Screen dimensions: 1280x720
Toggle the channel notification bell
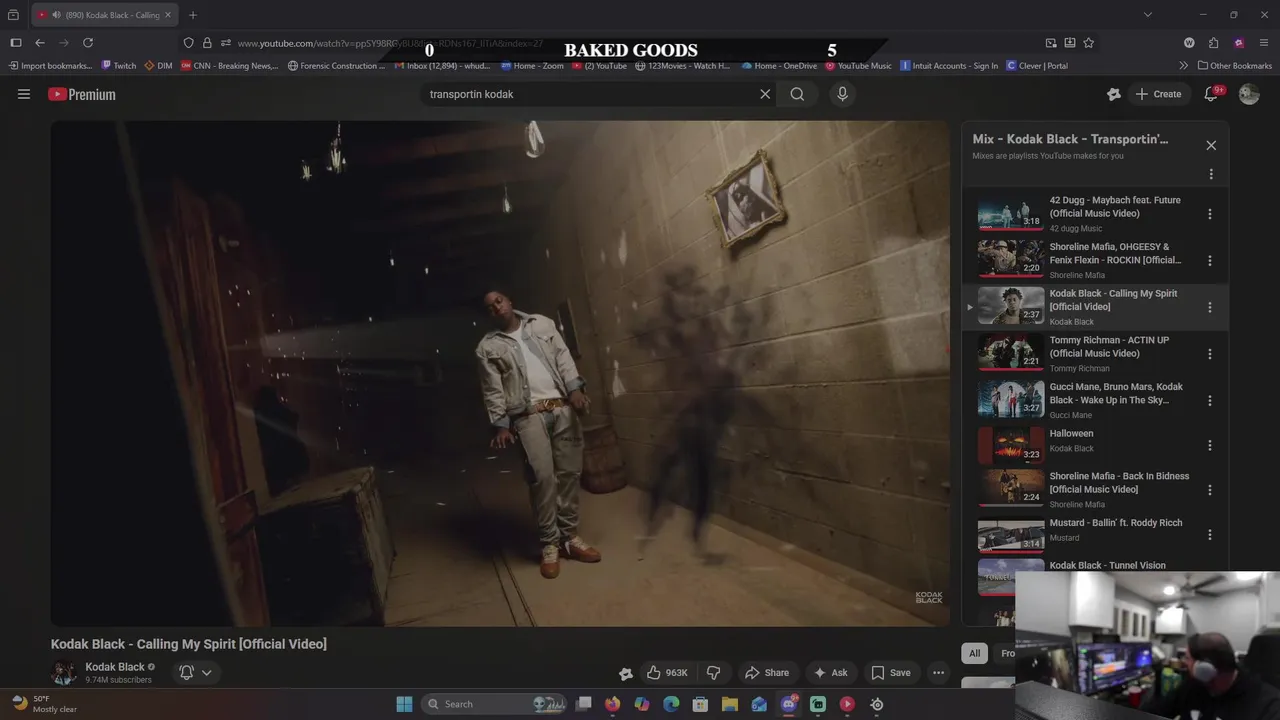click(x=186, y=673)
